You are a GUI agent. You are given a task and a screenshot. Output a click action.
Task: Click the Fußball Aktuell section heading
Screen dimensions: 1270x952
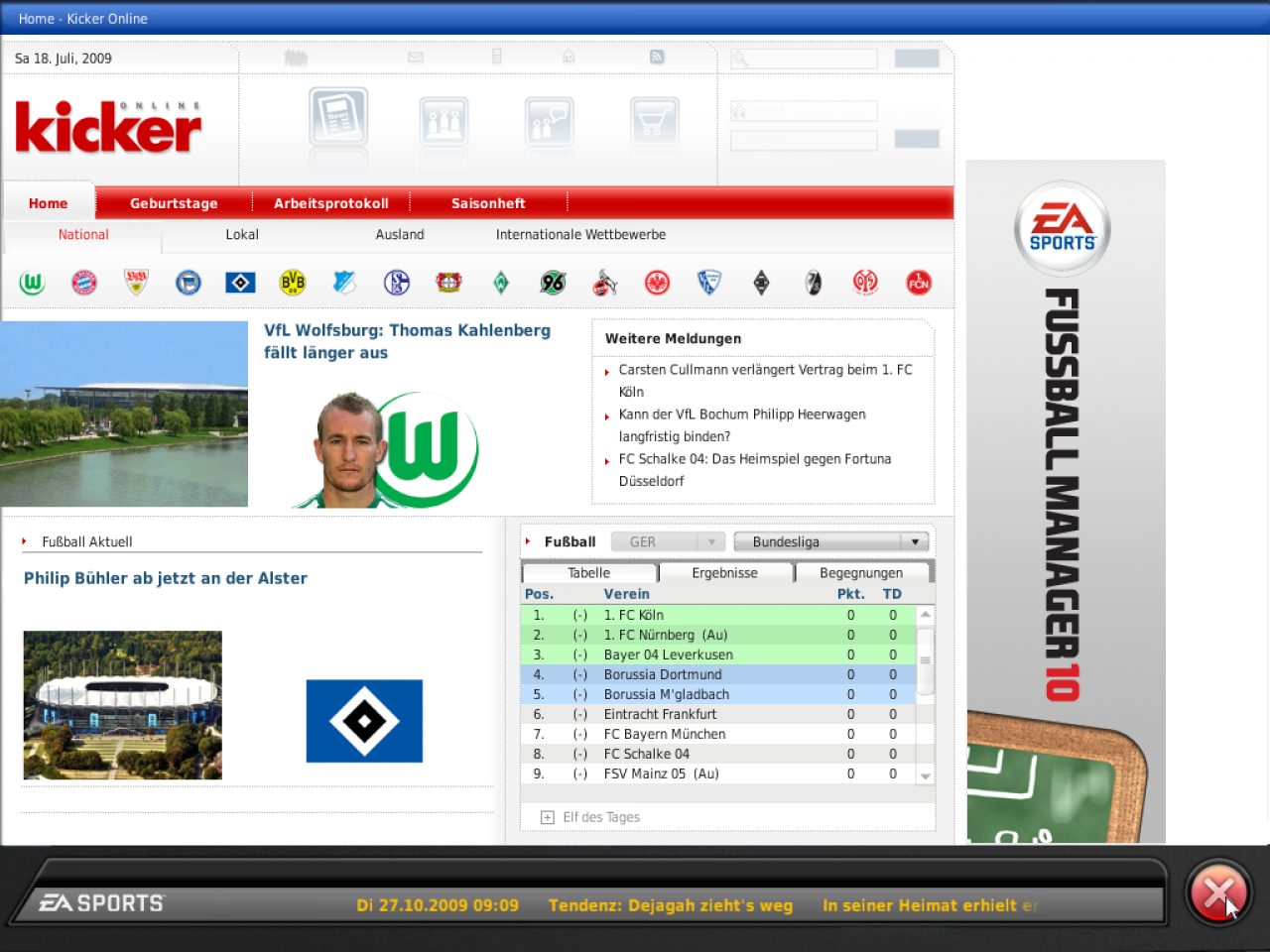[87, 542]
